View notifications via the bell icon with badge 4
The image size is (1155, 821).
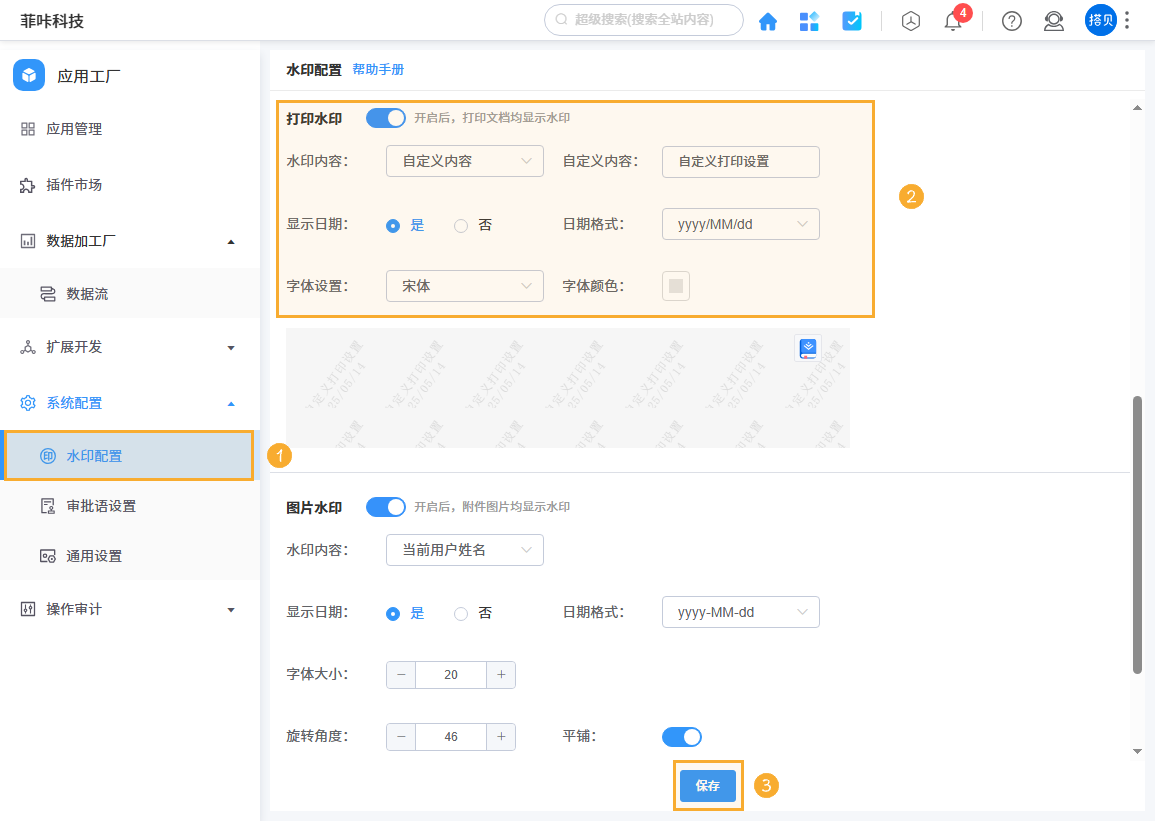click(952, 20)
